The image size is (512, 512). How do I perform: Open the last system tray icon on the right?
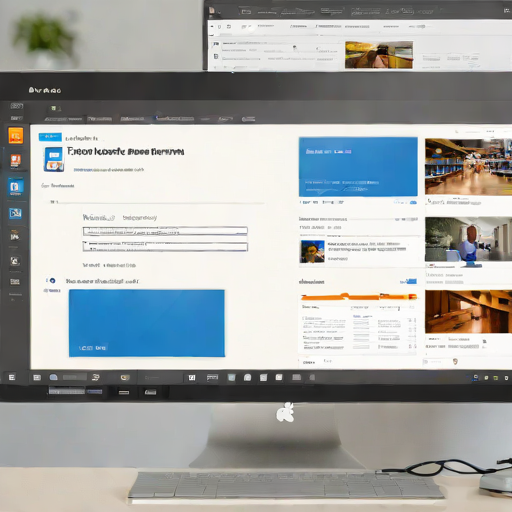click(506, 378)
